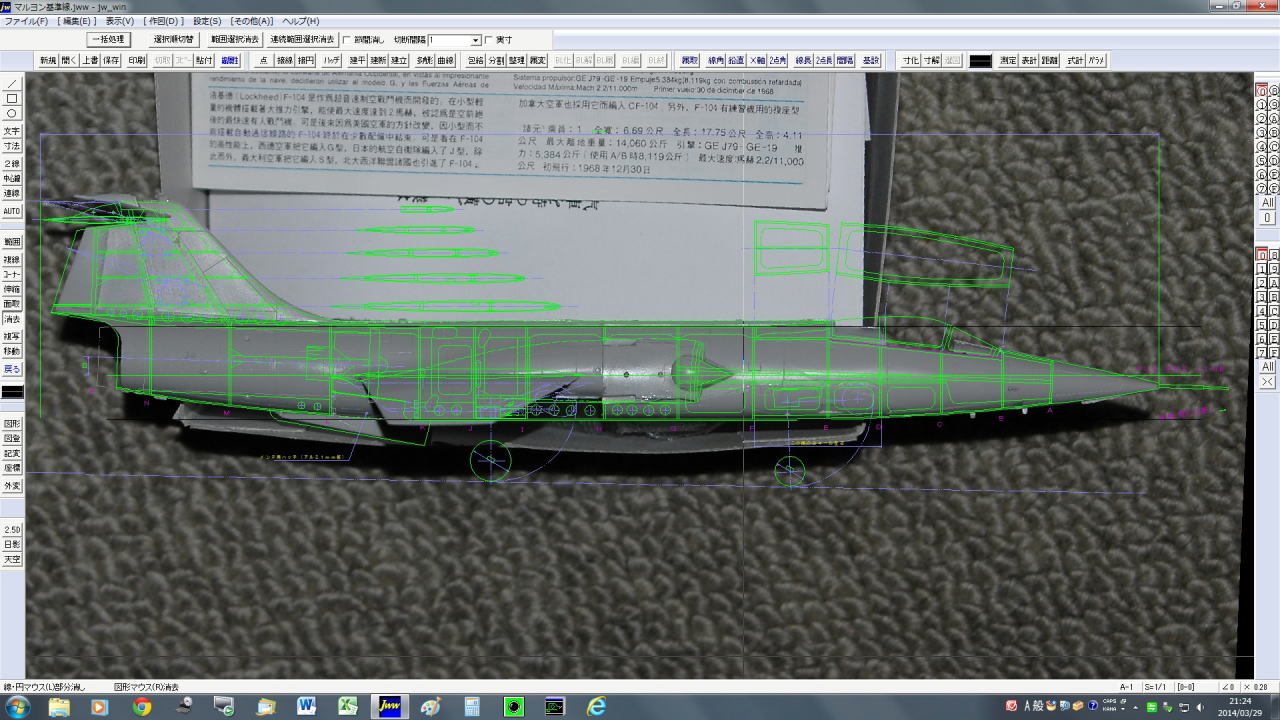This screenshot has width=1280, height=720.
Task: Toggle the 実寸 checkbox
Action: pyautogui.click(x=489, y=40)
